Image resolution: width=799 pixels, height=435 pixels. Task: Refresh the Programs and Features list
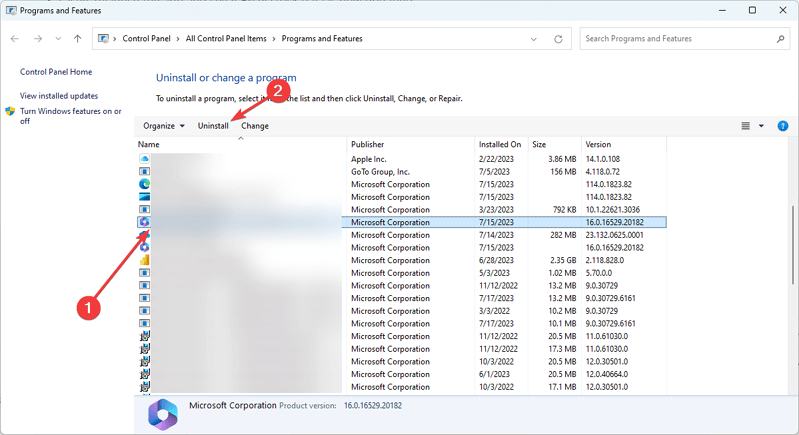coord(558,39)
